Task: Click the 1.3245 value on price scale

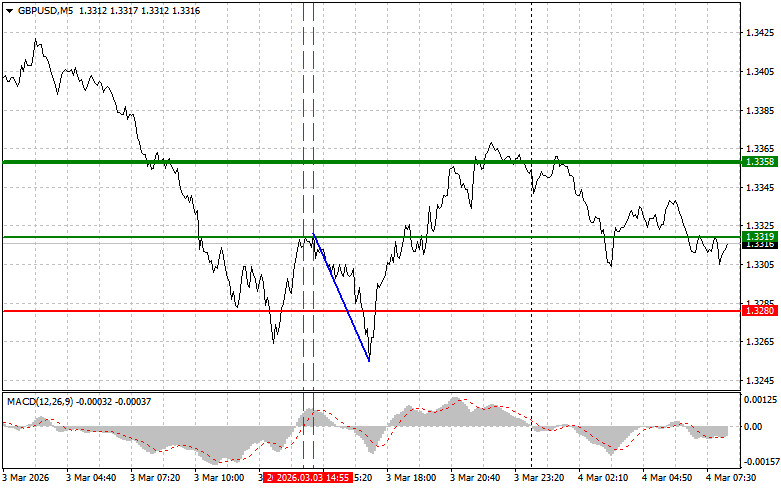Action: [755, 380]
